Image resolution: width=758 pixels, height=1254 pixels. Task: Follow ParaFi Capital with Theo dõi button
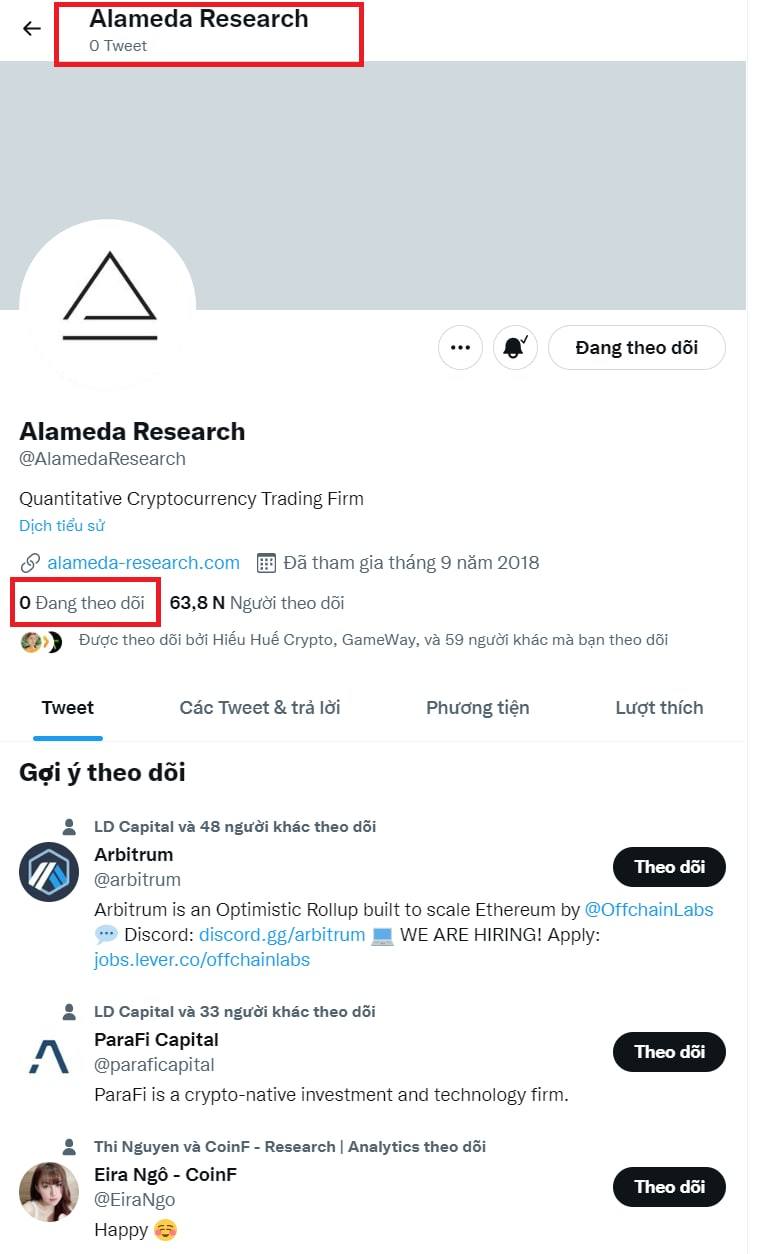click(669, 1052)
